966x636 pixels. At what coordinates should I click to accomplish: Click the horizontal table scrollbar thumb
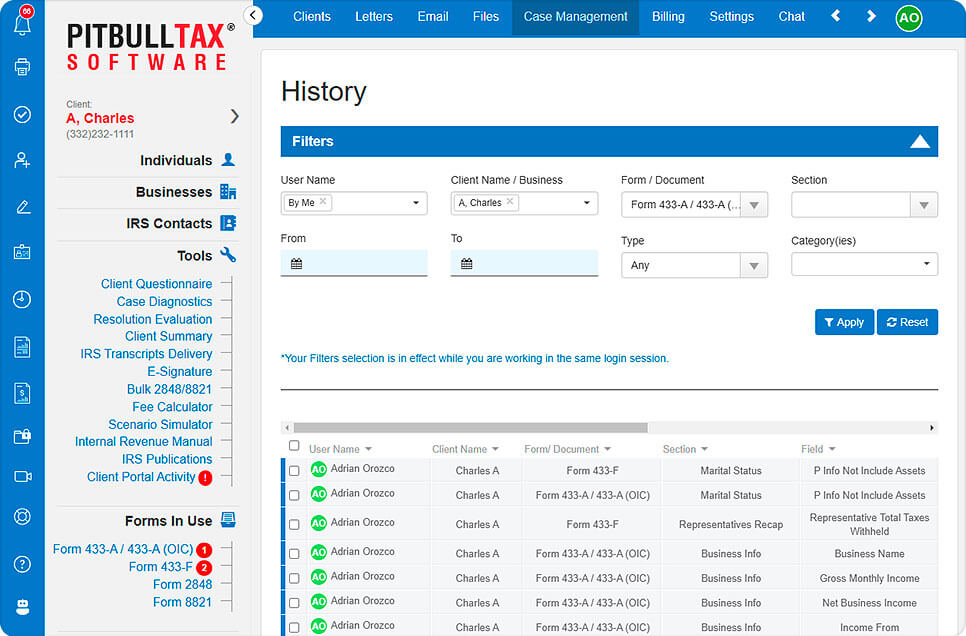click(471, 428)
